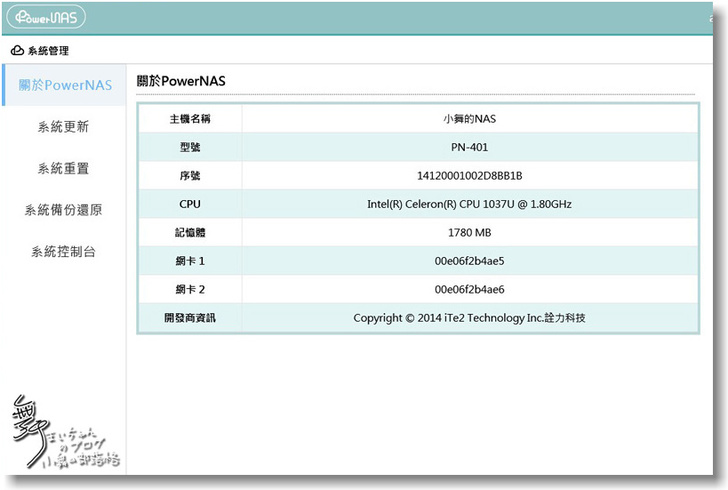Click the serial number 14120001002D8BB1B
Image resolution: width=728 pixels, height=490 pixels.
(469, 176)
